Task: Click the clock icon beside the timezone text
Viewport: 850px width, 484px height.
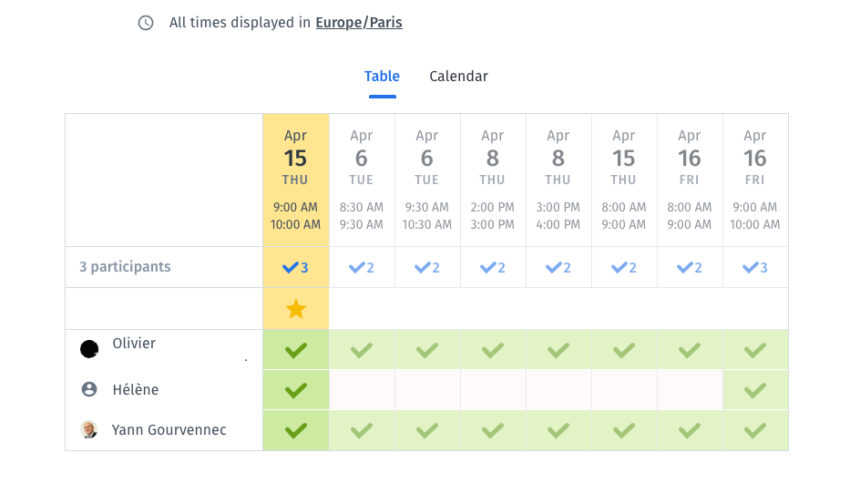Action: tap(145, 23)
